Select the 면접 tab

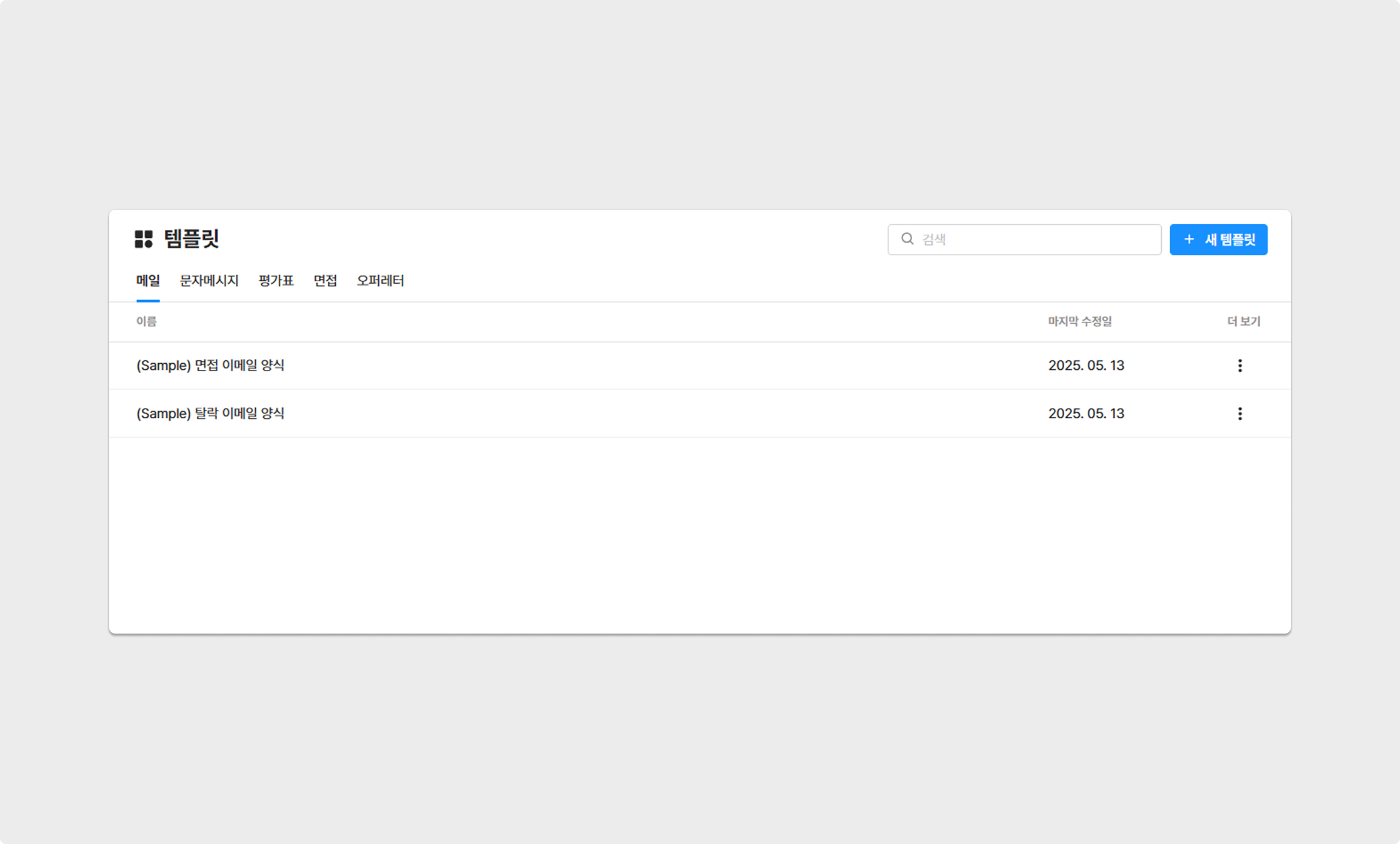tap(325, 281)
